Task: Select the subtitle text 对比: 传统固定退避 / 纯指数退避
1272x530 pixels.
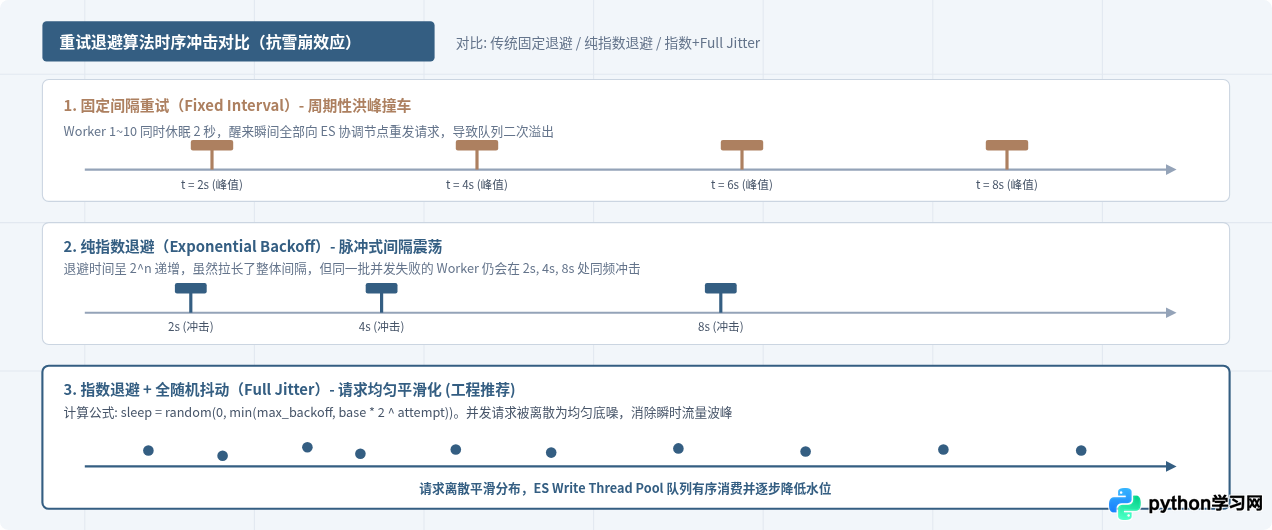Action: (x=608, y=43)
